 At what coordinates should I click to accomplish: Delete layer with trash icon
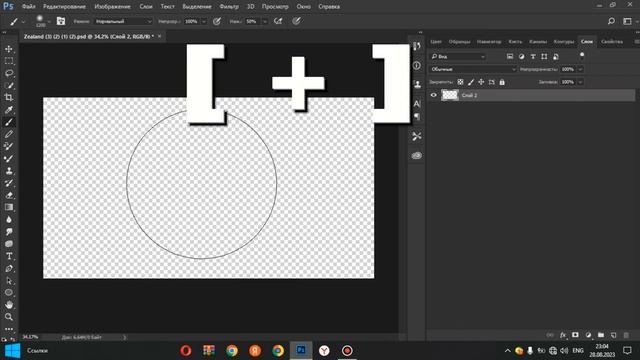626,335
